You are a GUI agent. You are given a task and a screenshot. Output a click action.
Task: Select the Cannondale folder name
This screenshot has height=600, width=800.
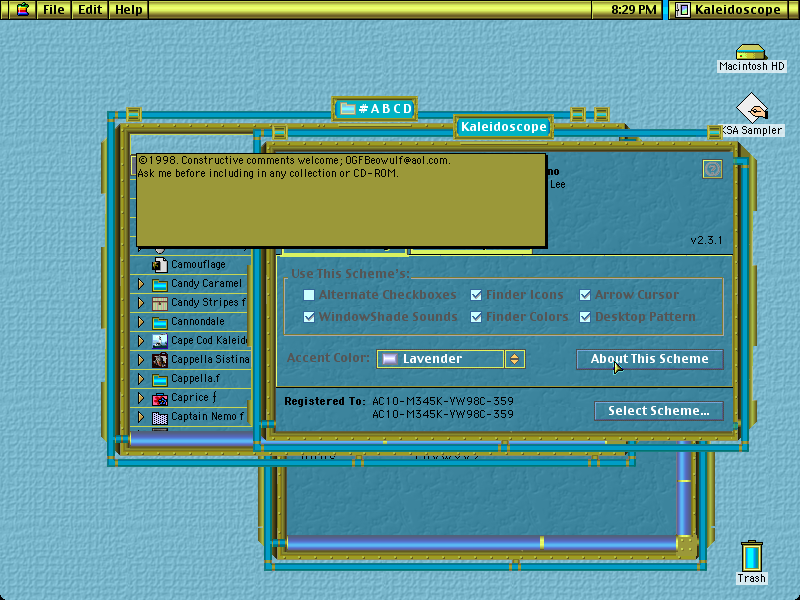(197, 322)
